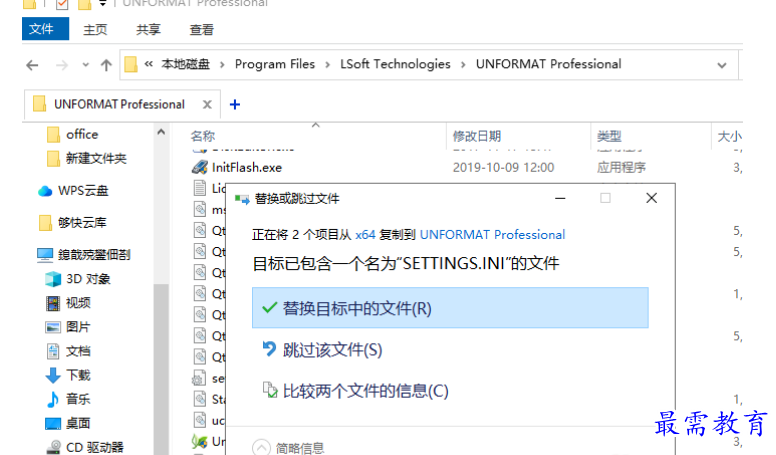Screen dimensions: 776x455
Task: Click UNFORMAT Professional destination link in dialog
Action: point(492,235)
